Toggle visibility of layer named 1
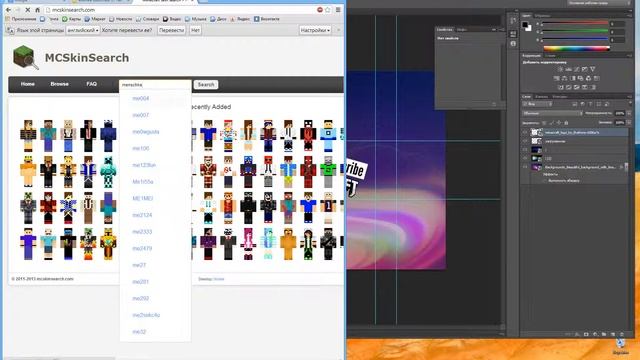This screenshot has height=360, width=640. pos(525,150)
